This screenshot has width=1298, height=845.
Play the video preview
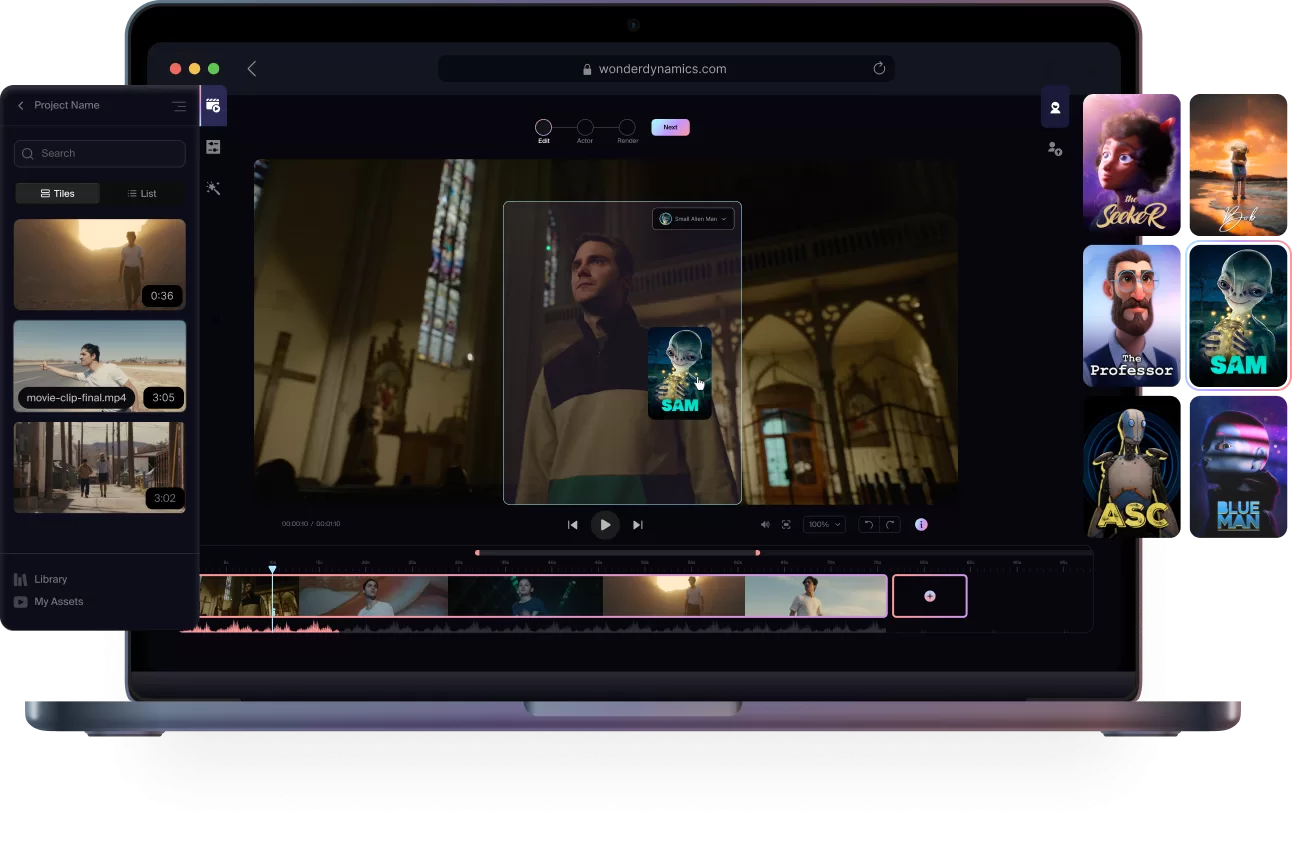(605, 525)
